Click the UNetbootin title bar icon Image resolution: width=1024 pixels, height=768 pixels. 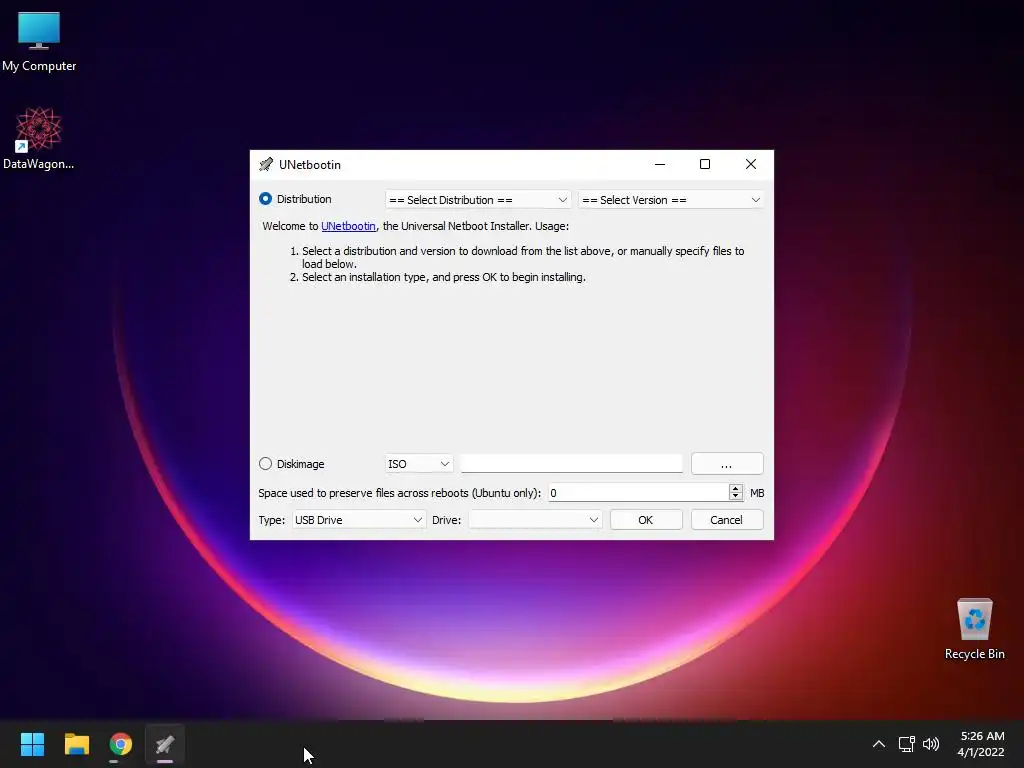pyautogui.click(x=266, y=165)
